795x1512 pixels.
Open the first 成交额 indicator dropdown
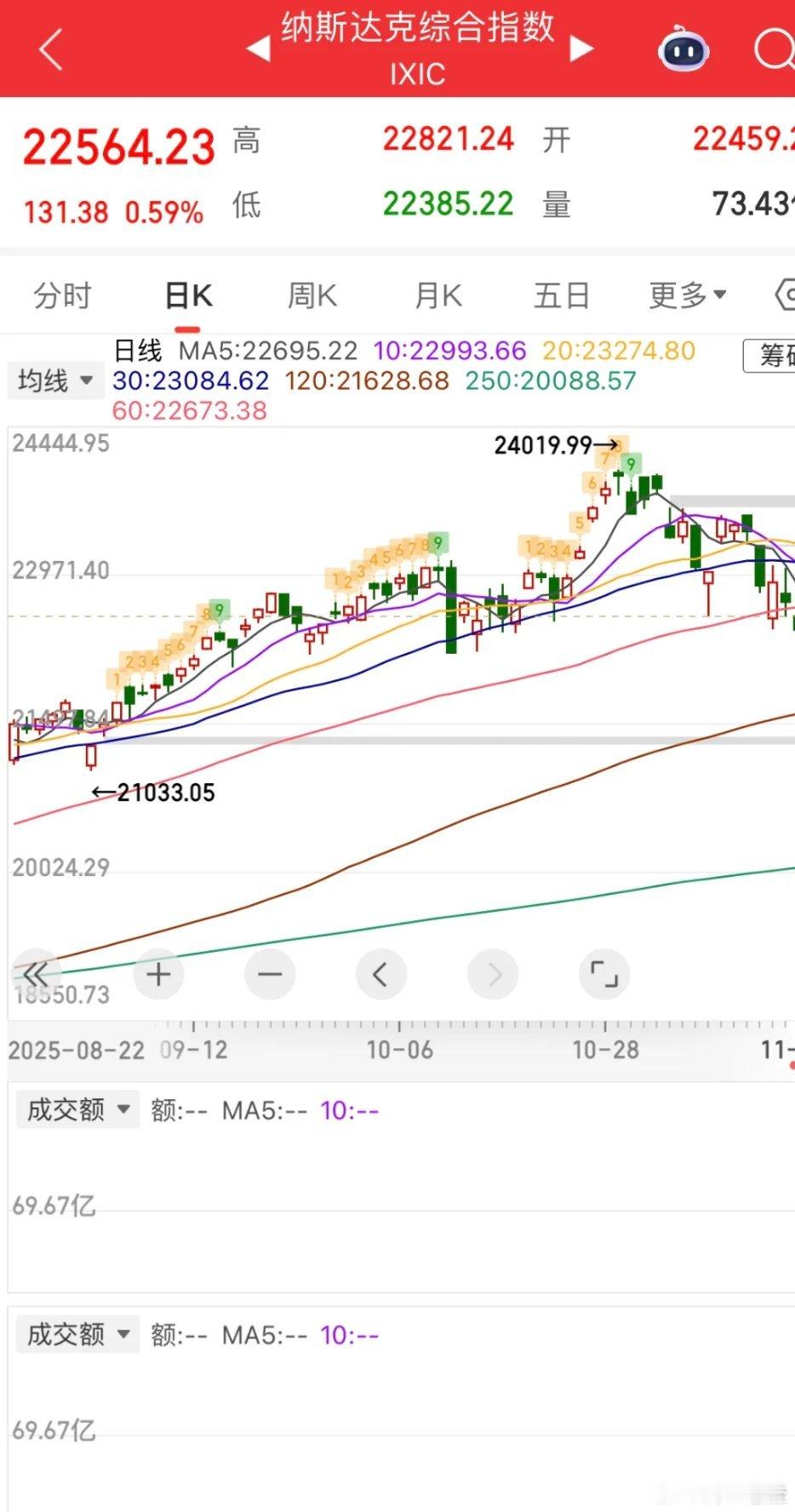point(77,1109)
